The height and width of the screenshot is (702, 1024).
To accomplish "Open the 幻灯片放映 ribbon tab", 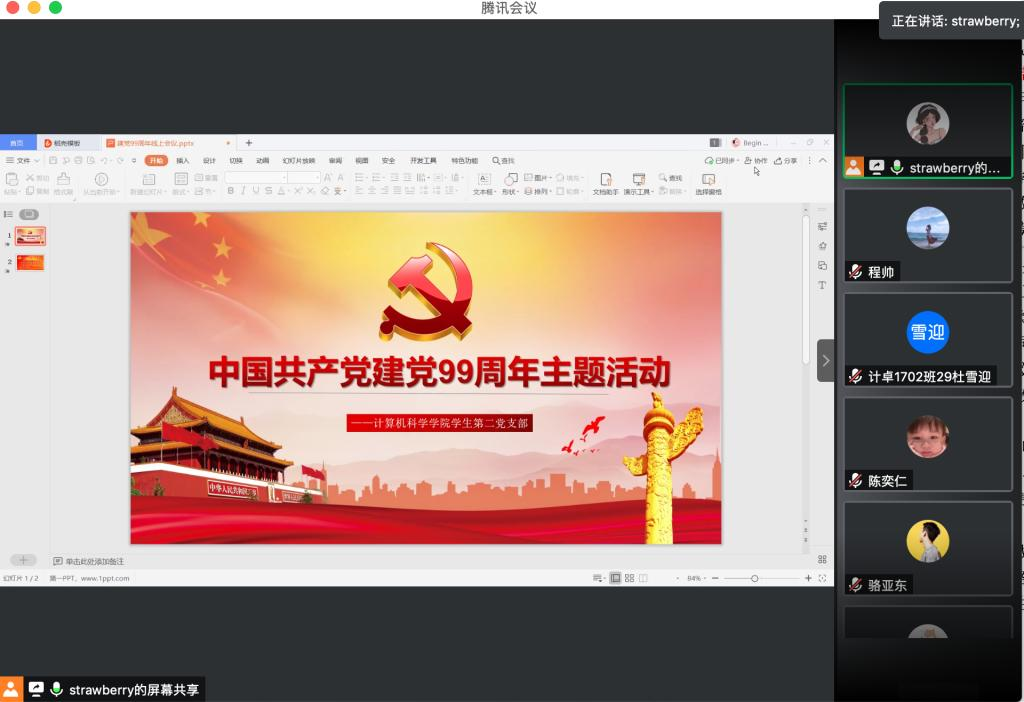I will pyautogui.click(x=298, y=160).
